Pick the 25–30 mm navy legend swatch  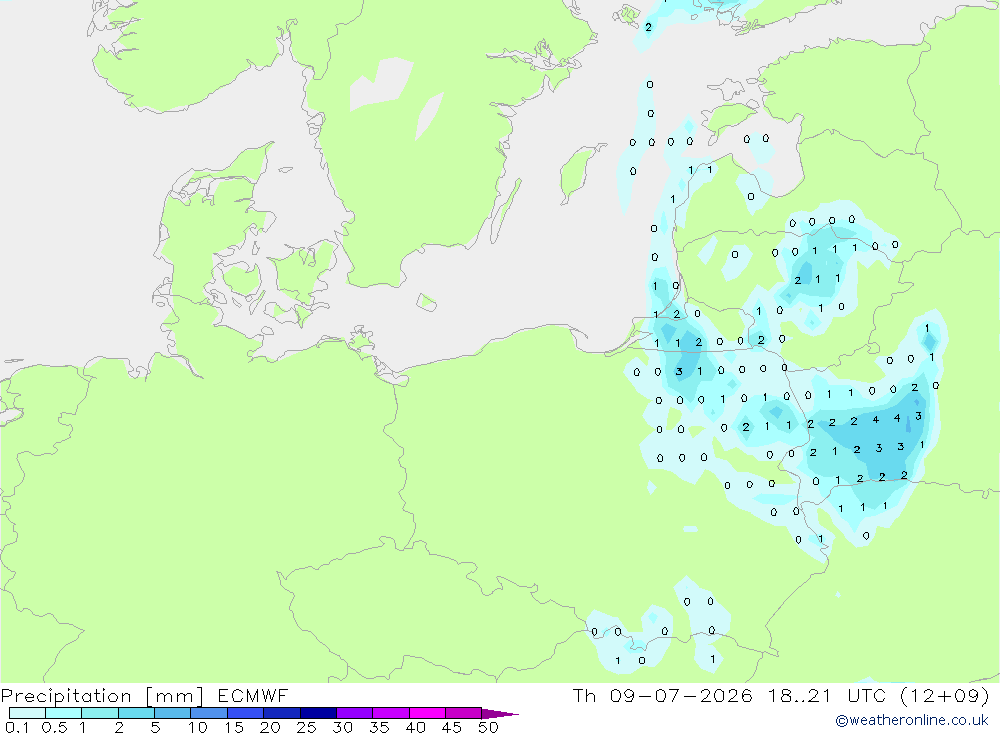pos(318,713)
